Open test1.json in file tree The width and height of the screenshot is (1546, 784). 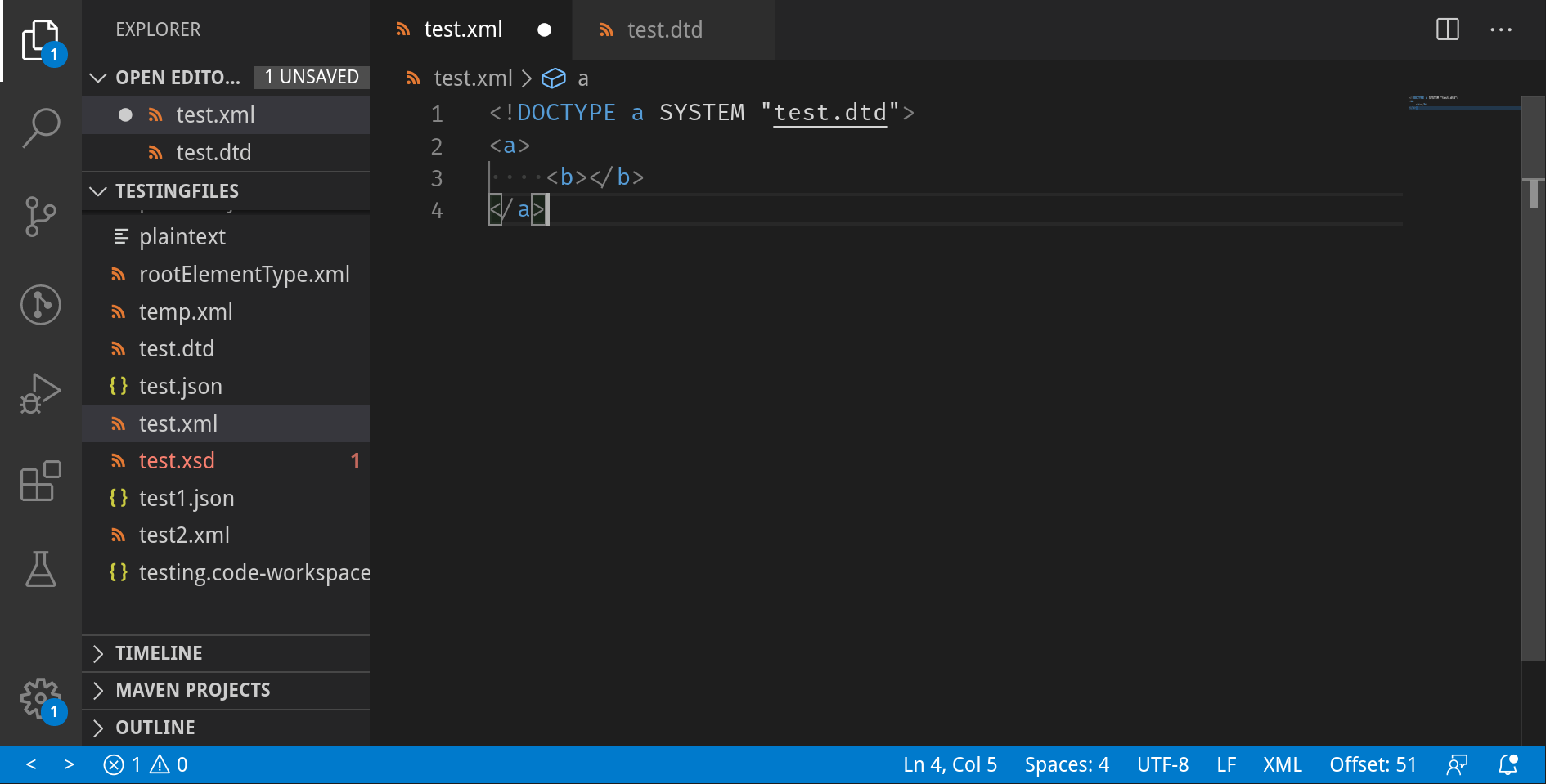point(226,499)
